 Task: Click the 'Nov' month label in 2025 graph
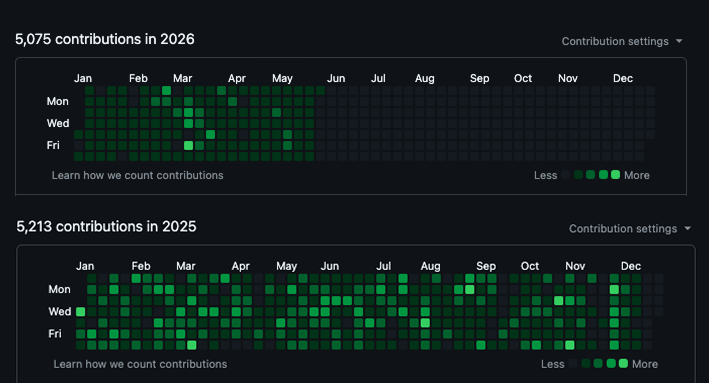pos(575,266)
